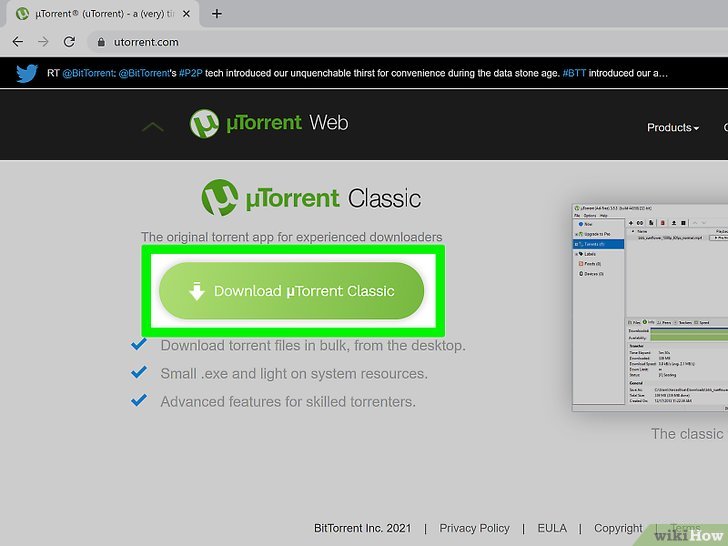The image size is (728, 546).
Task: Open the second @BitTorrent mention link
Action: 144,73
